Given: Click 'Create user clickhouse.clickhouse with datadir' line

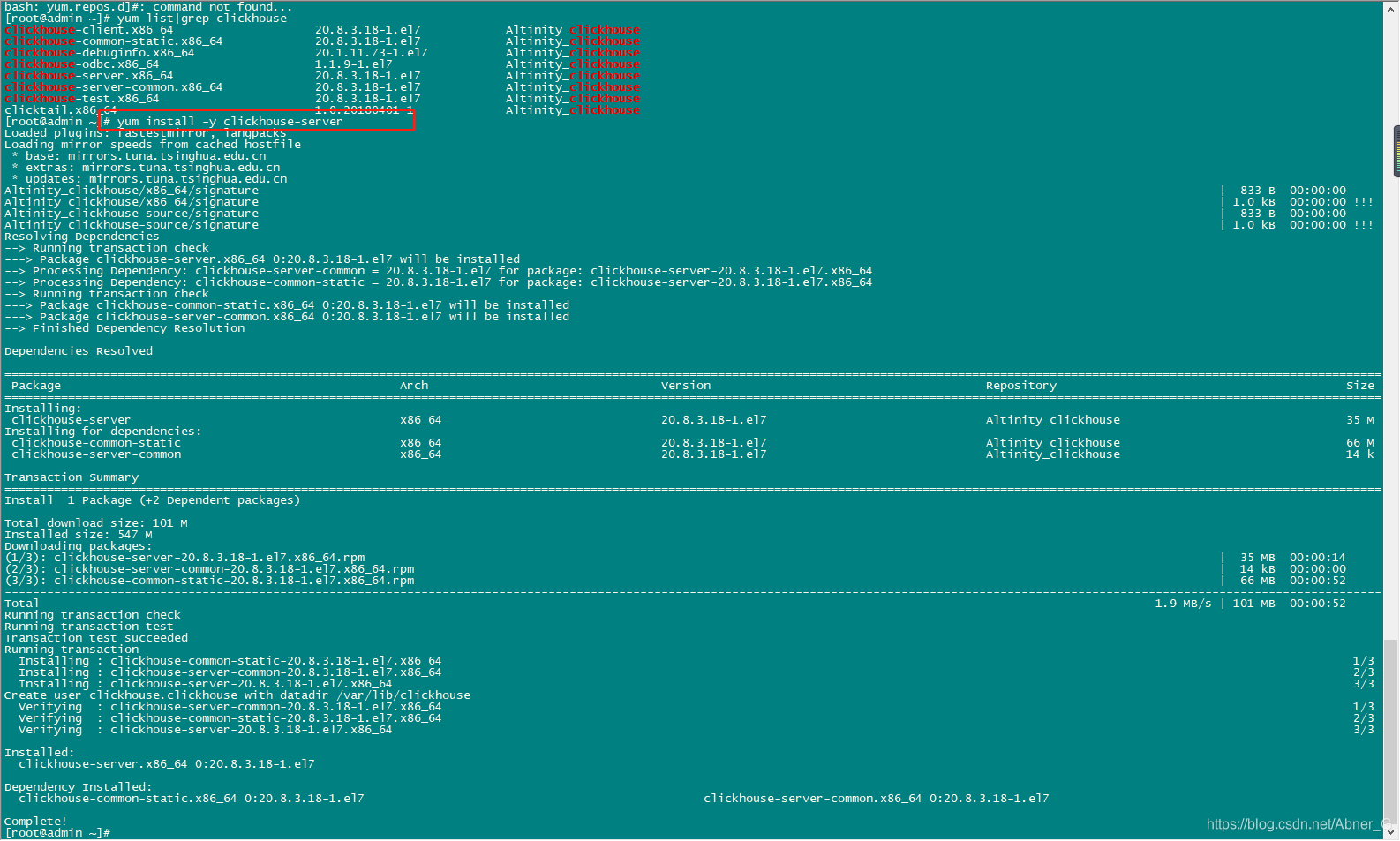Looking at the screenshot, I should 237,695.
